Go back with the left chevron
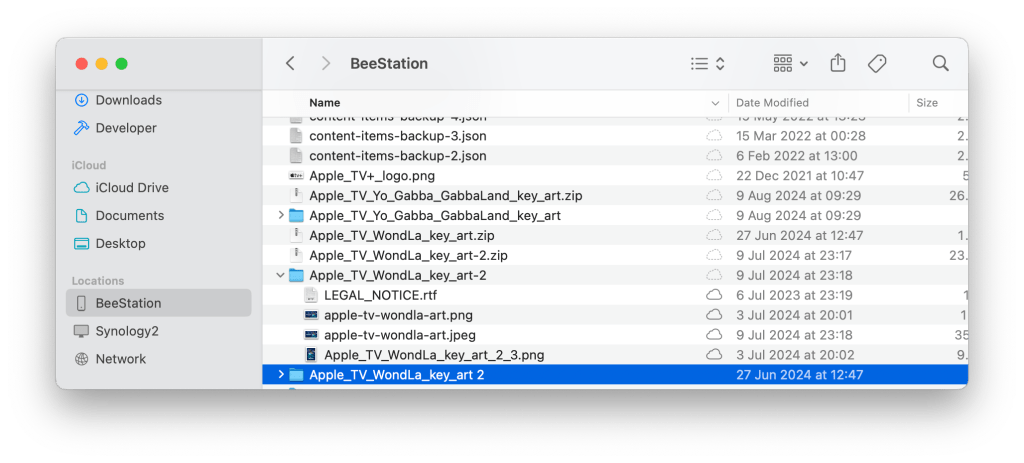The height and width of the screenshot is (463, 1024). pos(290,63)
